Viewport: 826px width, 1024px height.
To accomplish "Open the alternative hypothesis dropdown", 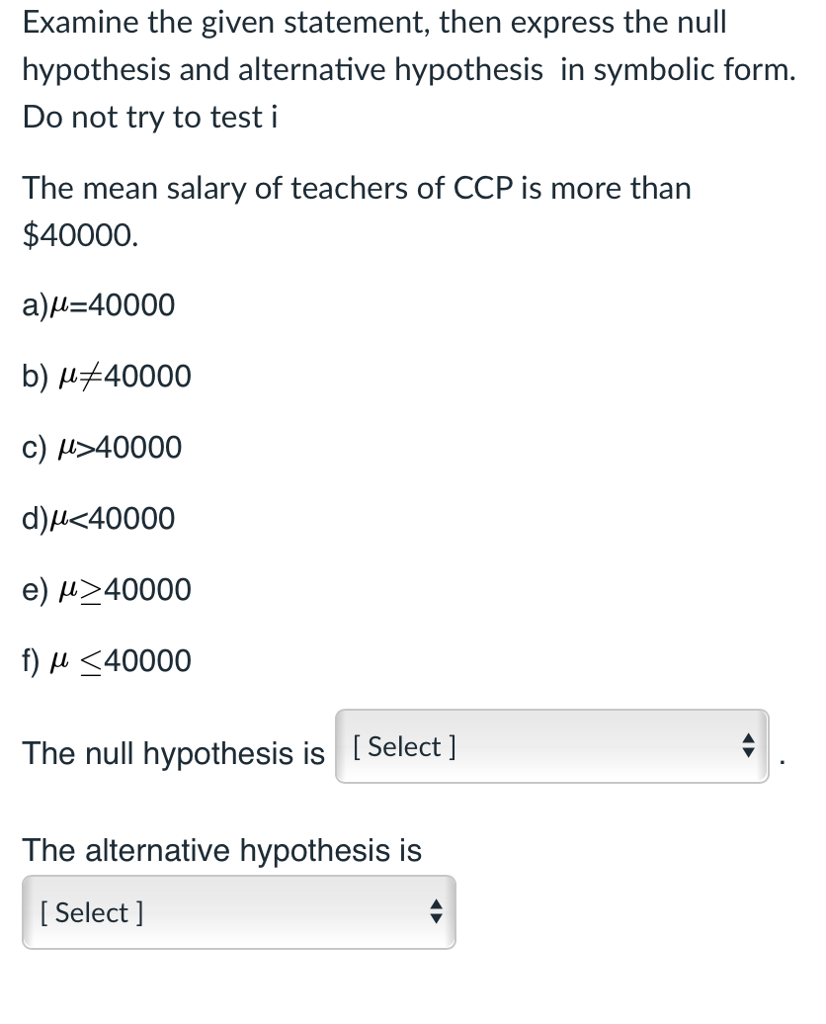I will pos(237,913).
